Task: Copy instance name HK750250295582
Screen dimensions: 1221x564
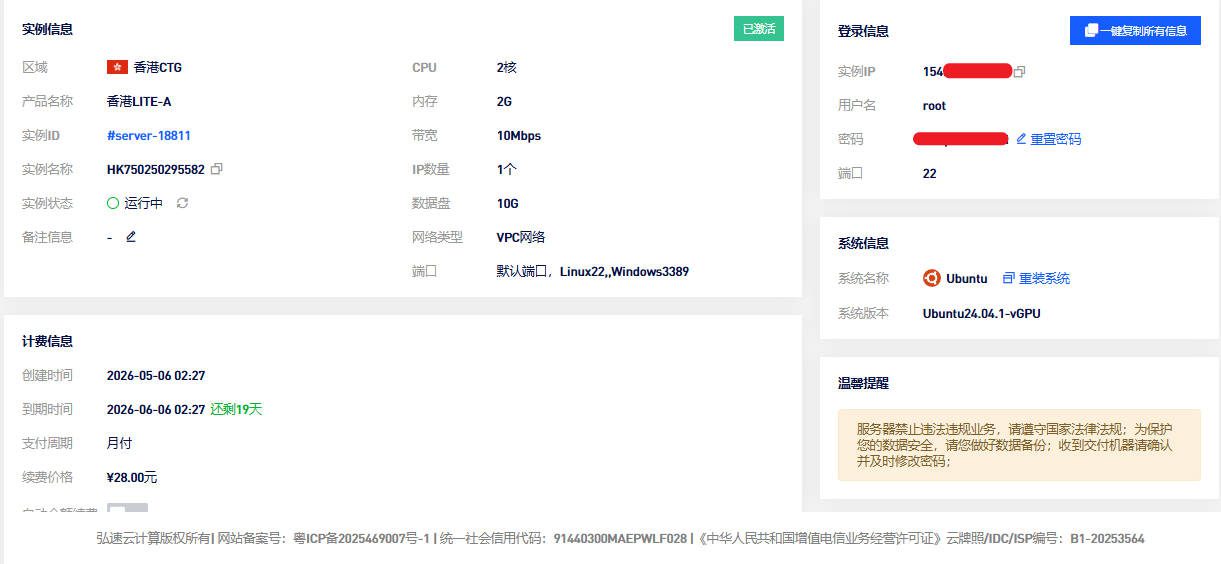Action: click(217, 169)
